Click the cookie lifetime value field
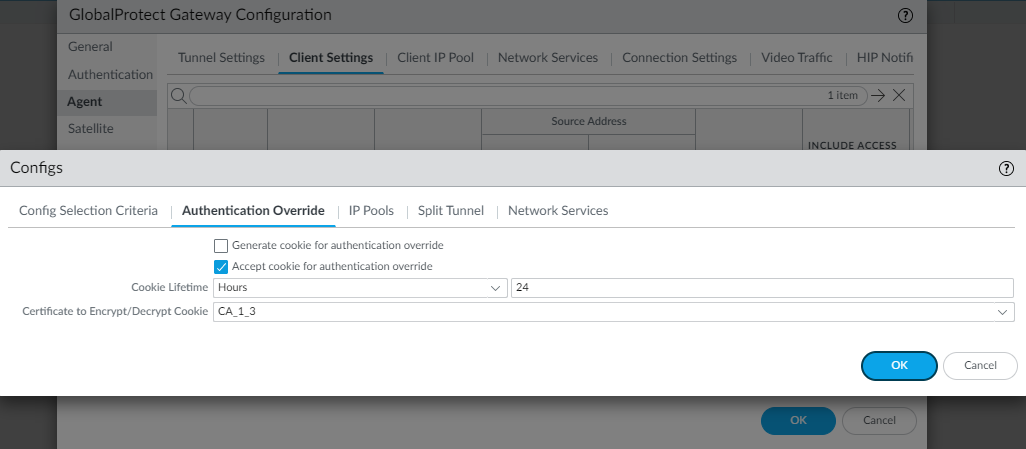The image size is (1026, 449). click(762, 288)
